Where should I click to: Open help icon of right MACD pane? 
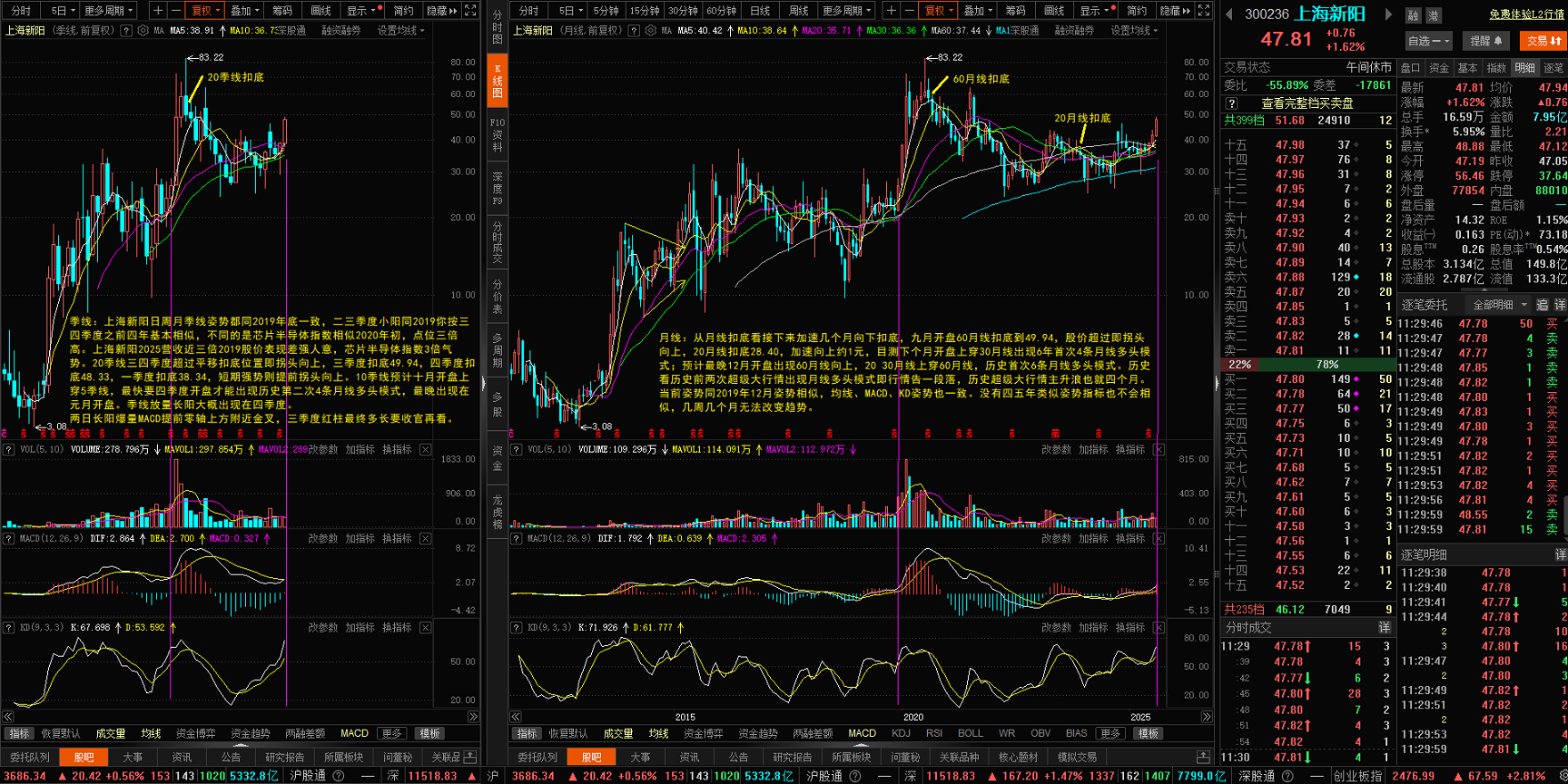(x=517, y=538)
